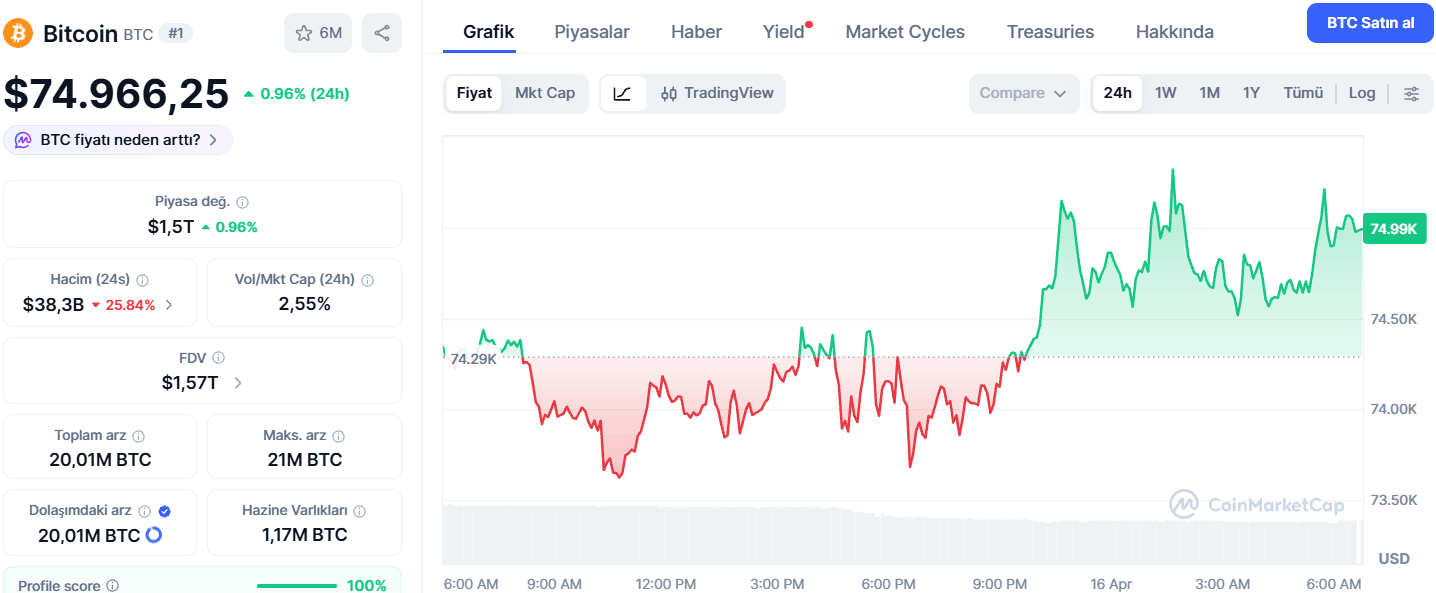The image size is (1436, 593).
Task: Open the Hakkında tab
Action: pyautogui.click(x=1175, y=32)
